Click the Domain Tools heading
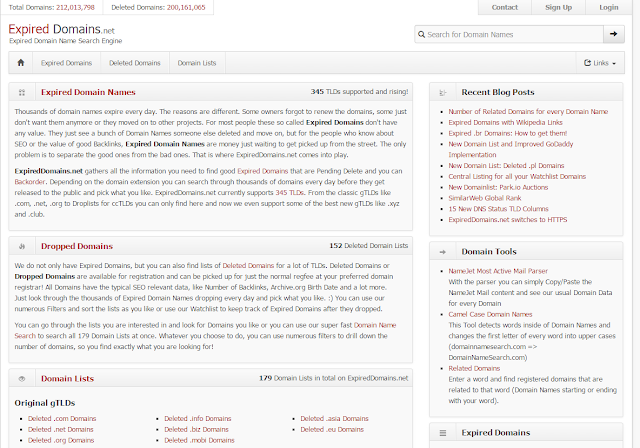640x448 pixels. point(489,252)
